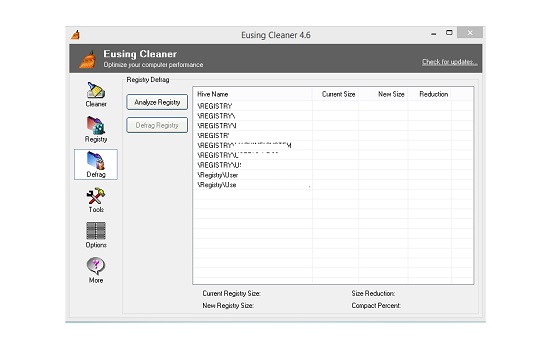Screen dimensions: 550x364
Task: Click the broom logo in the header banner
Action: point(88,59)
